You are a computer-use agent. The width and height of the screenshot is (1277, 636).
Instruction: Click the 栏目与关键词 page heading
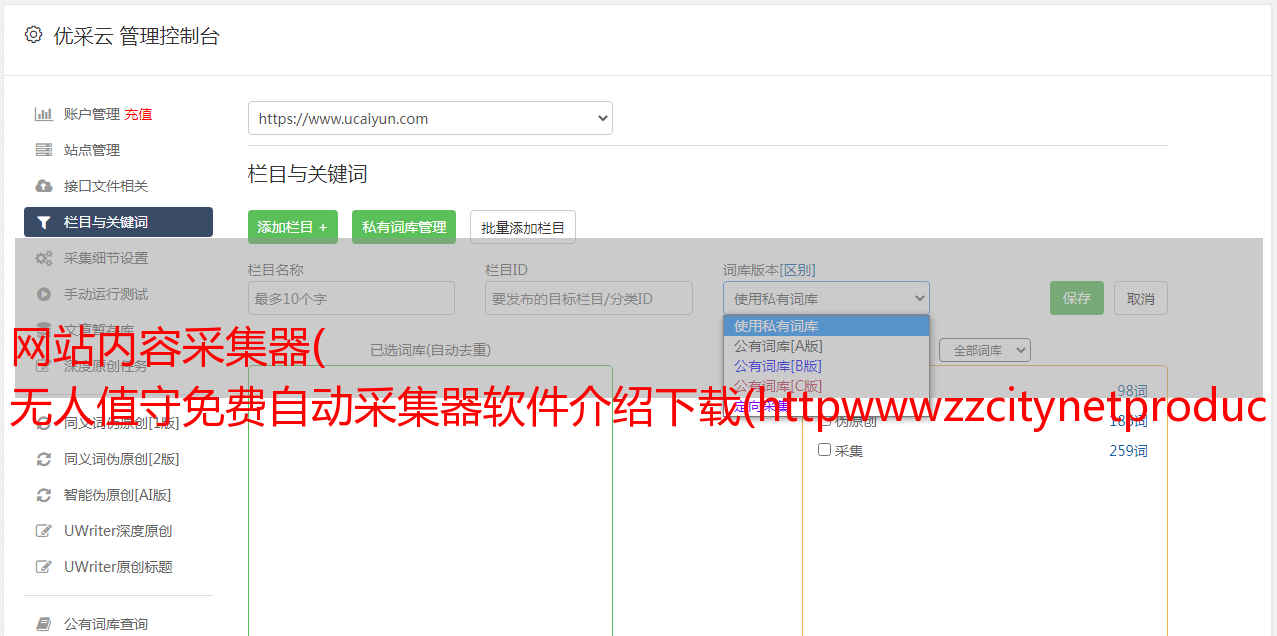pyautogui.click(x=308, y=174)
